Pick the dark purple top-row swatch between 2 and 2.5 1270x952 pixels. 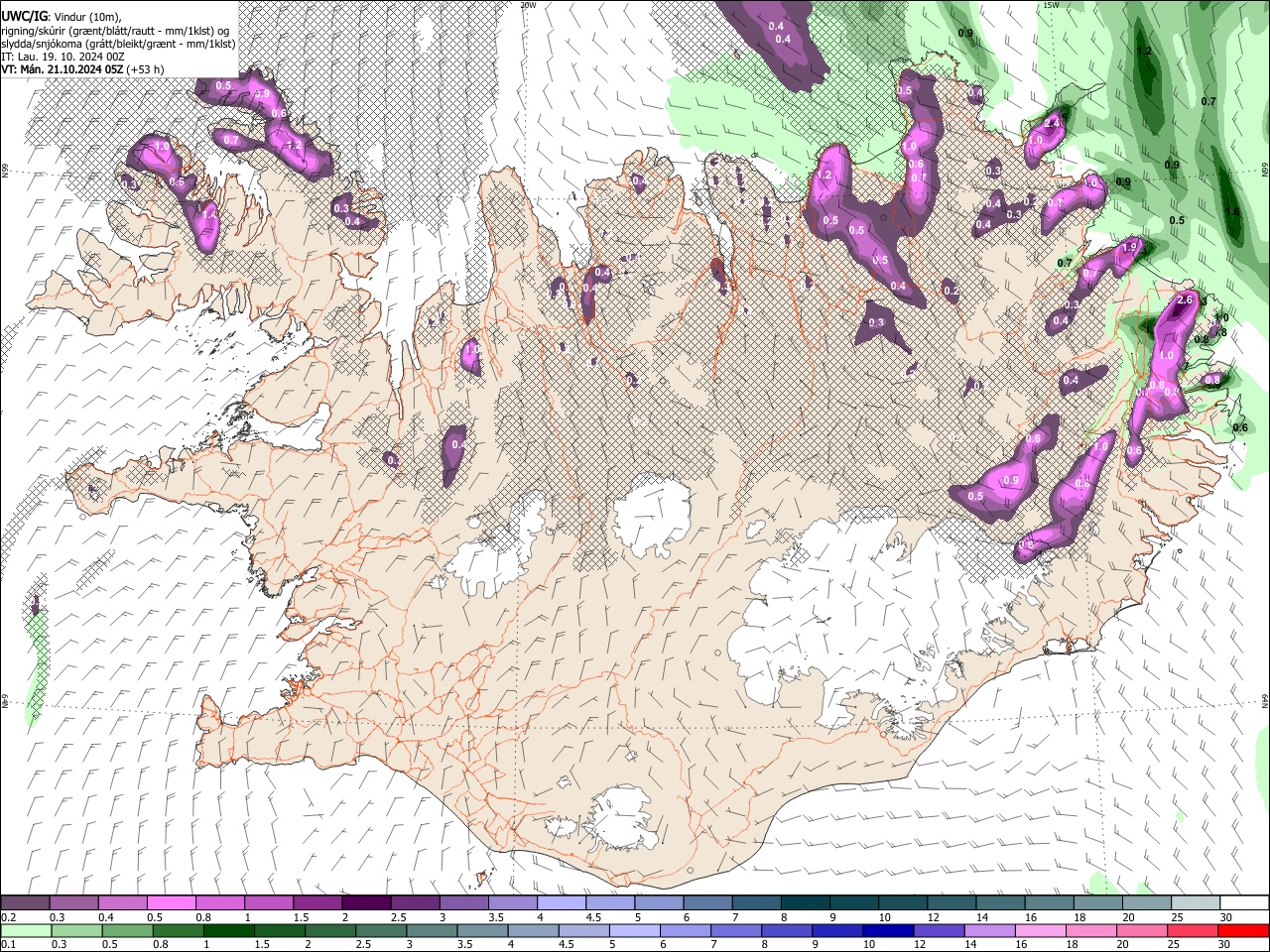point(366,903)
